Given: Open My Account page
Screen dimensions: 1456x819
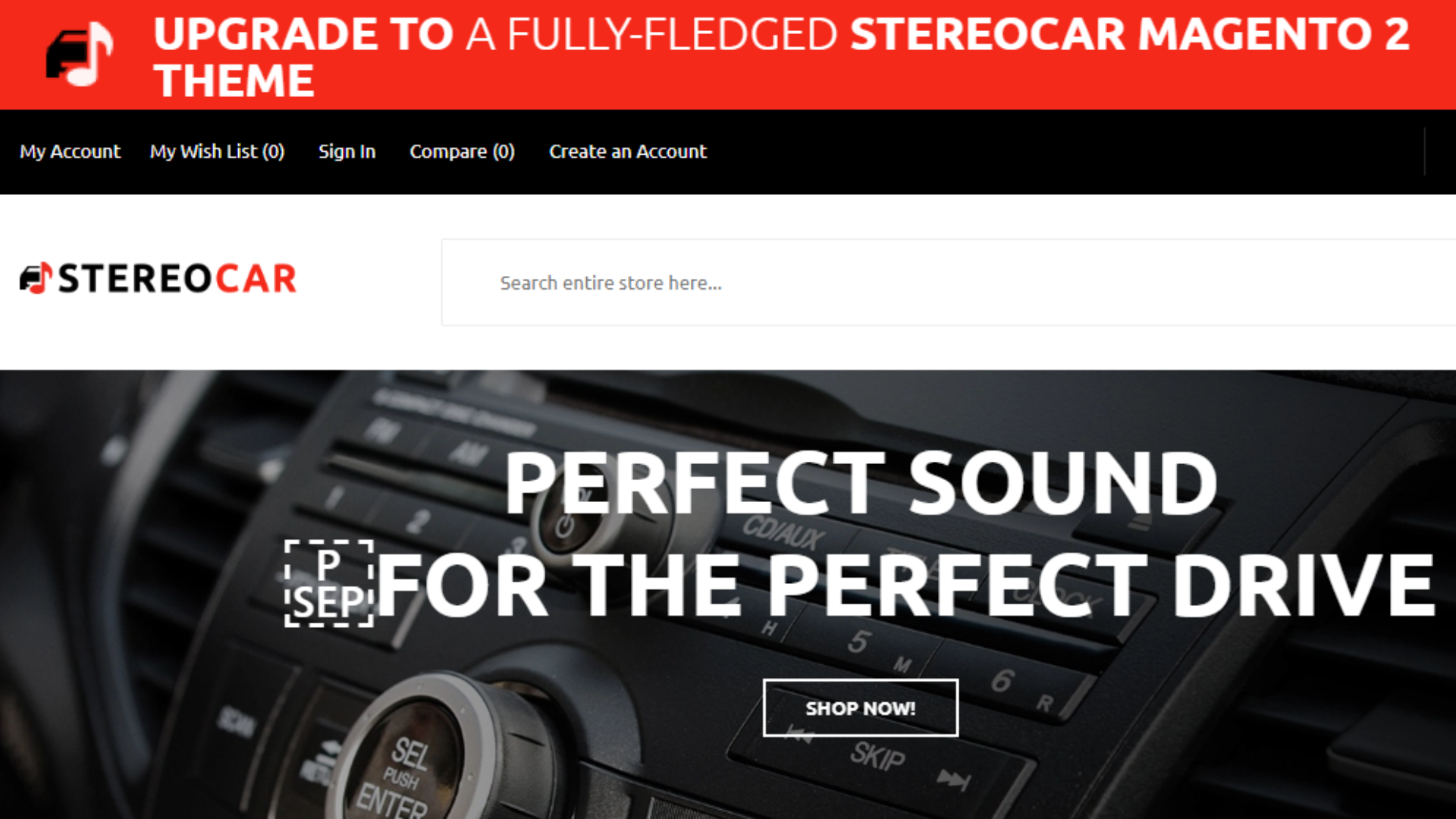Looking at the screenshot, I should [x=70, y=152].
